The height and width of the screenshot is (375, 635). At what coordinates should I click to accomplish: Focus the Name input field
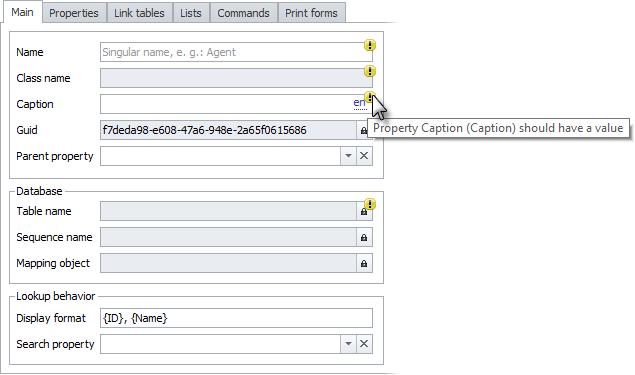[x=236, y=52]
